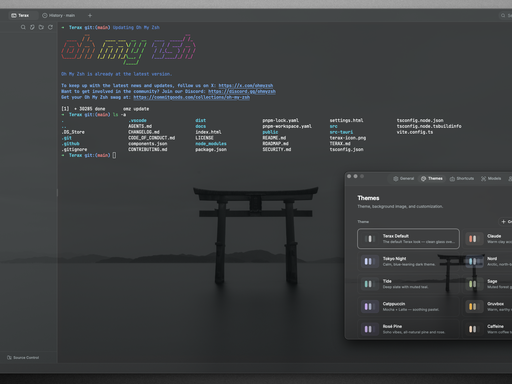This screenshot has height=384, width=512.
Task: Click the new file icon in the sidebar toolbar
Action: pyautogui.click(x=32, y=27)
